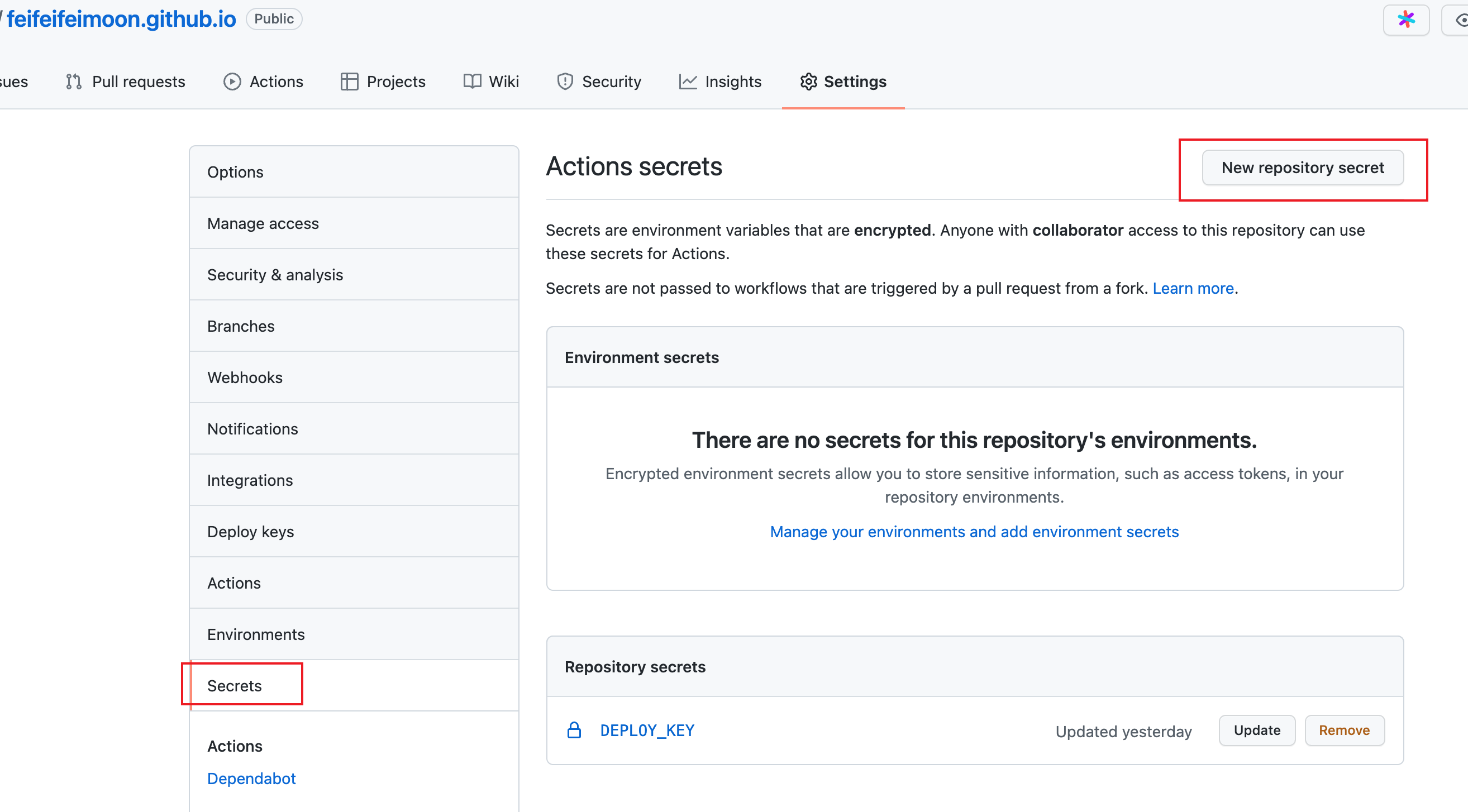Click the pull request icon
Screen dimensions: 1468x812
click(74, 82)
